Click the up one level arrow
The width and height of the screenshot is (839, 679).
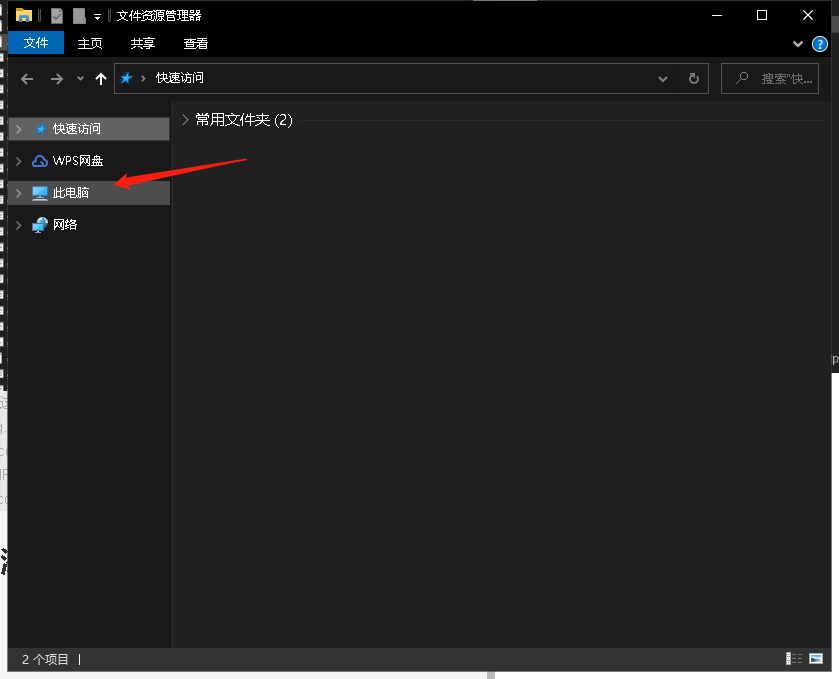pos(100,78)
